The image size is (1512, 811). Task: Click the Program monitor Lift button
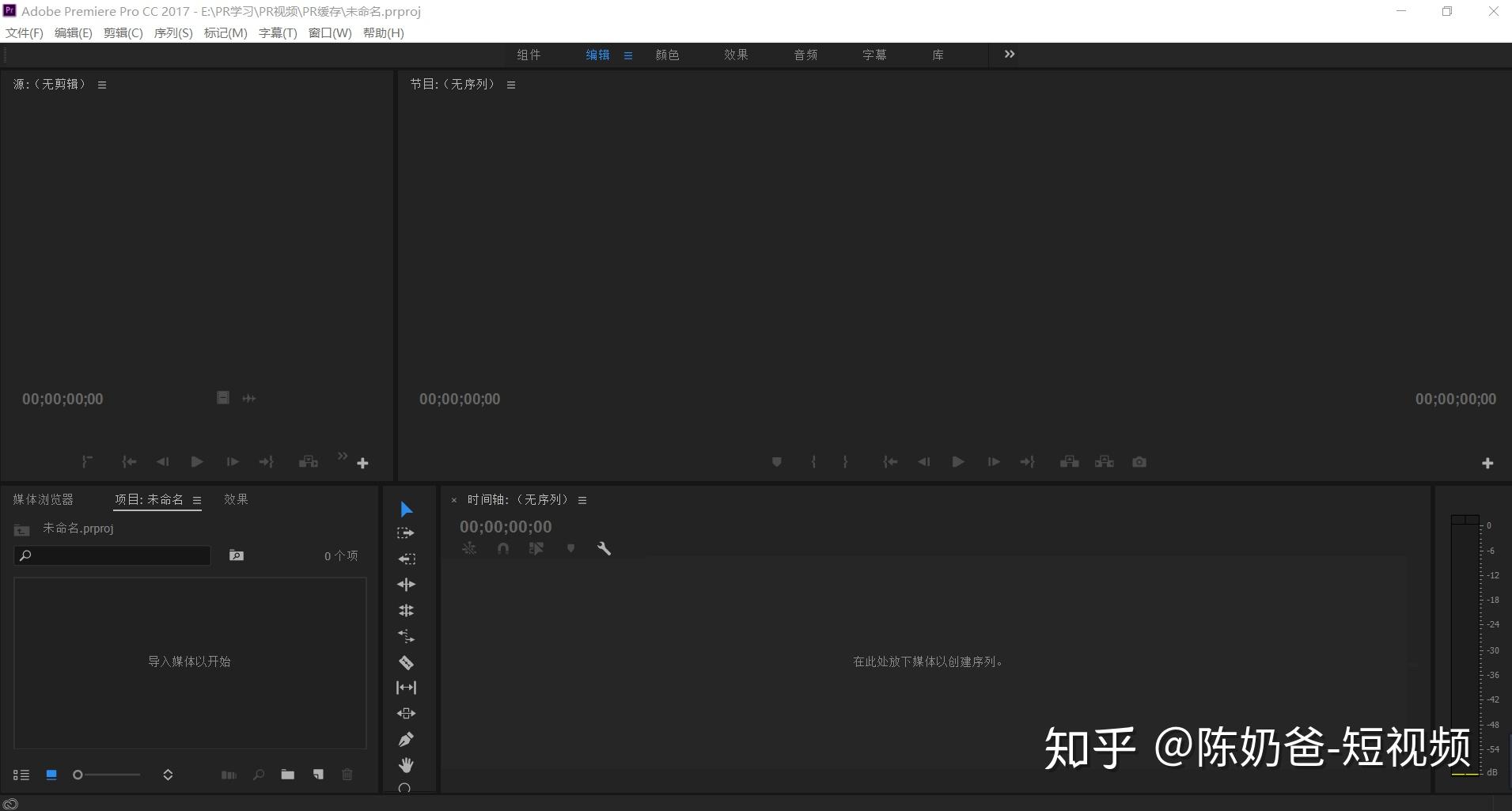click(x=1070, y=462)
